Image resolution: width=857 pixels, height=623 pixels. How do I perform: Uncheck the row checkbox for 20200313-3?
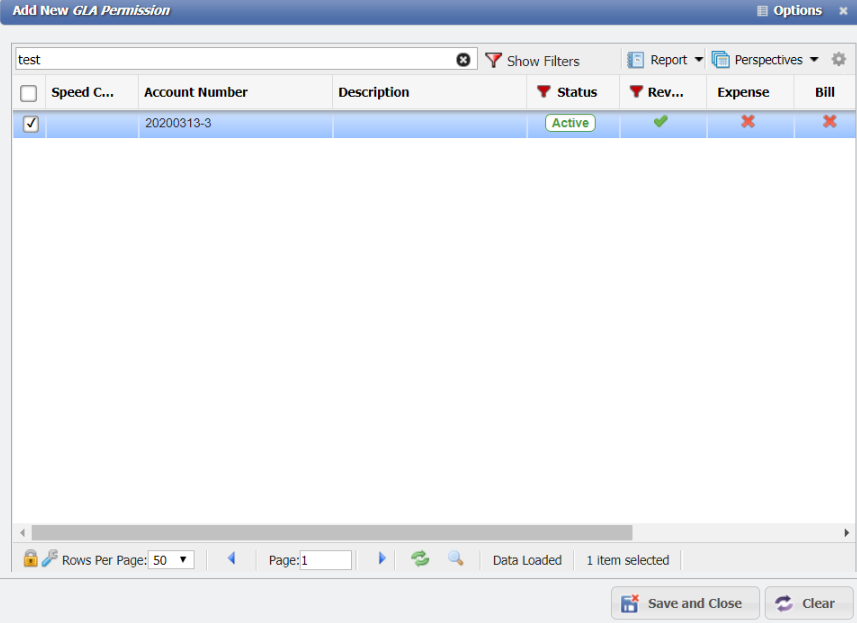click(30, 124)
